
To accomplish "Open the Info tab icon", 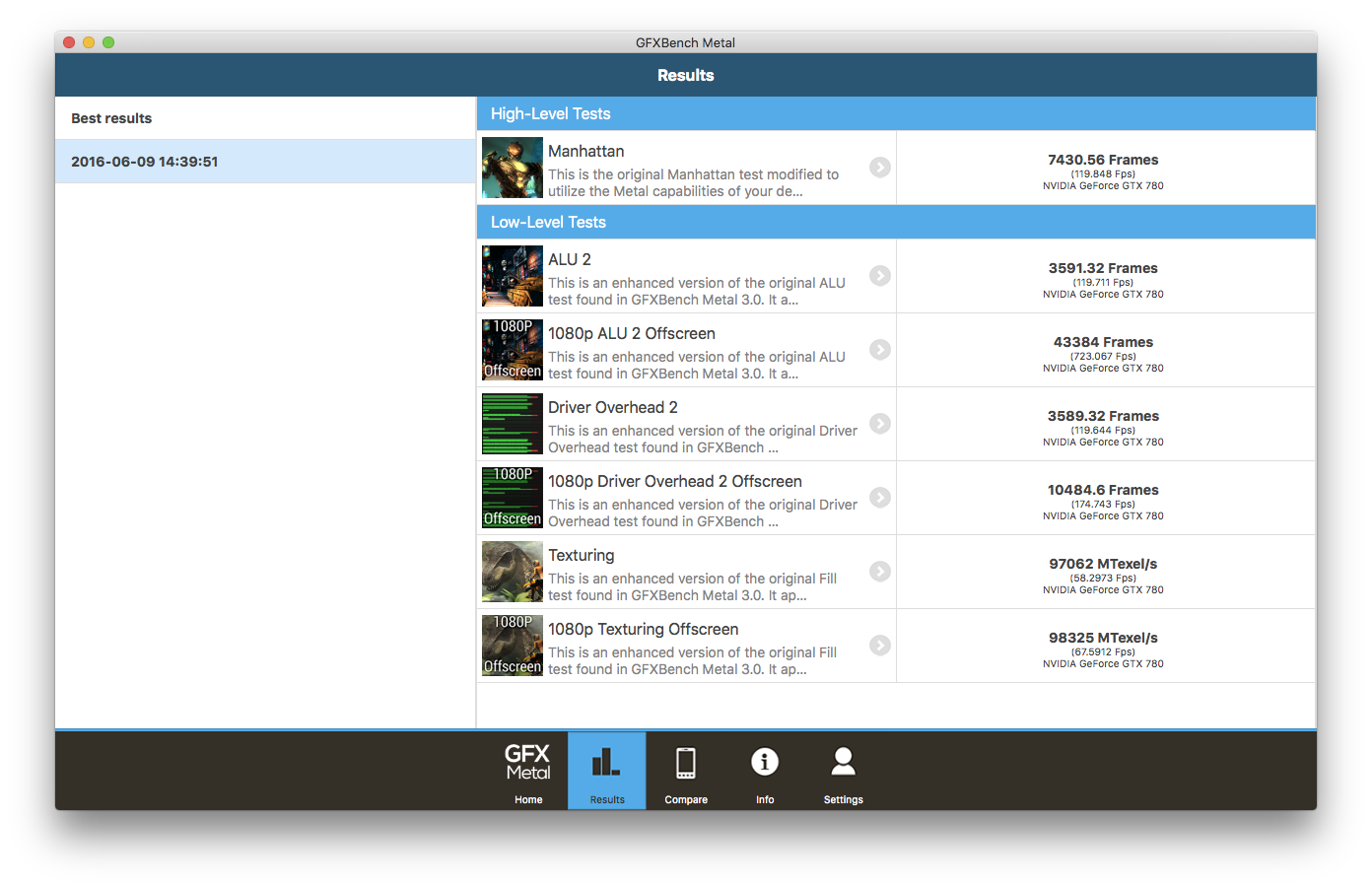I will (765, 771).
